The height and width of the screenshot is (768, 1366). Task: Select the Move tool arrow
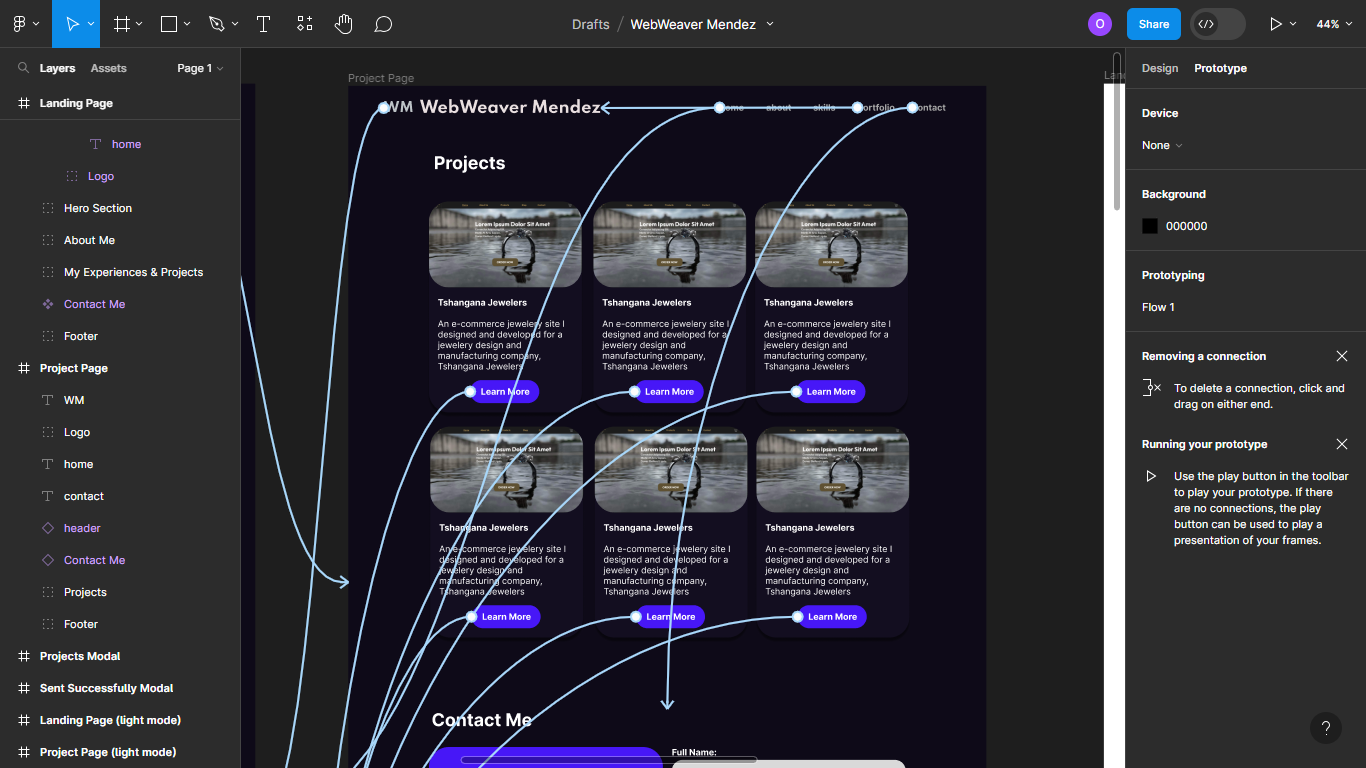(72, 24)
